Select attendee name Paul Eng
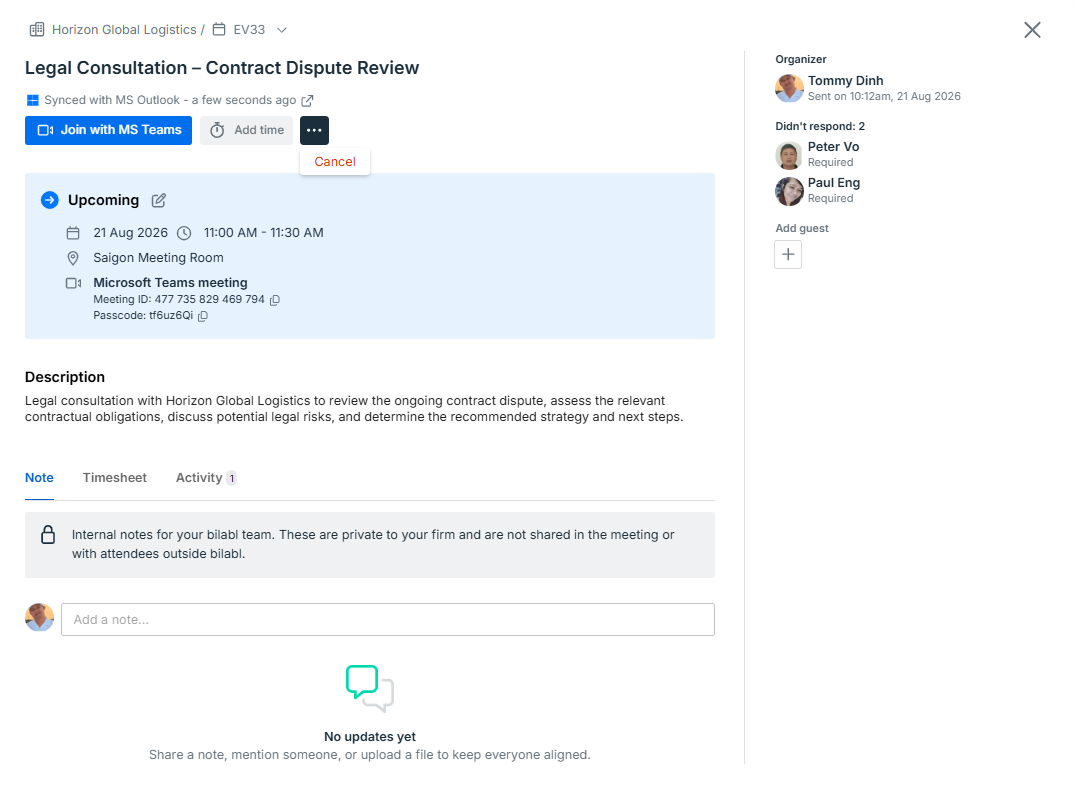 point(834,183)
